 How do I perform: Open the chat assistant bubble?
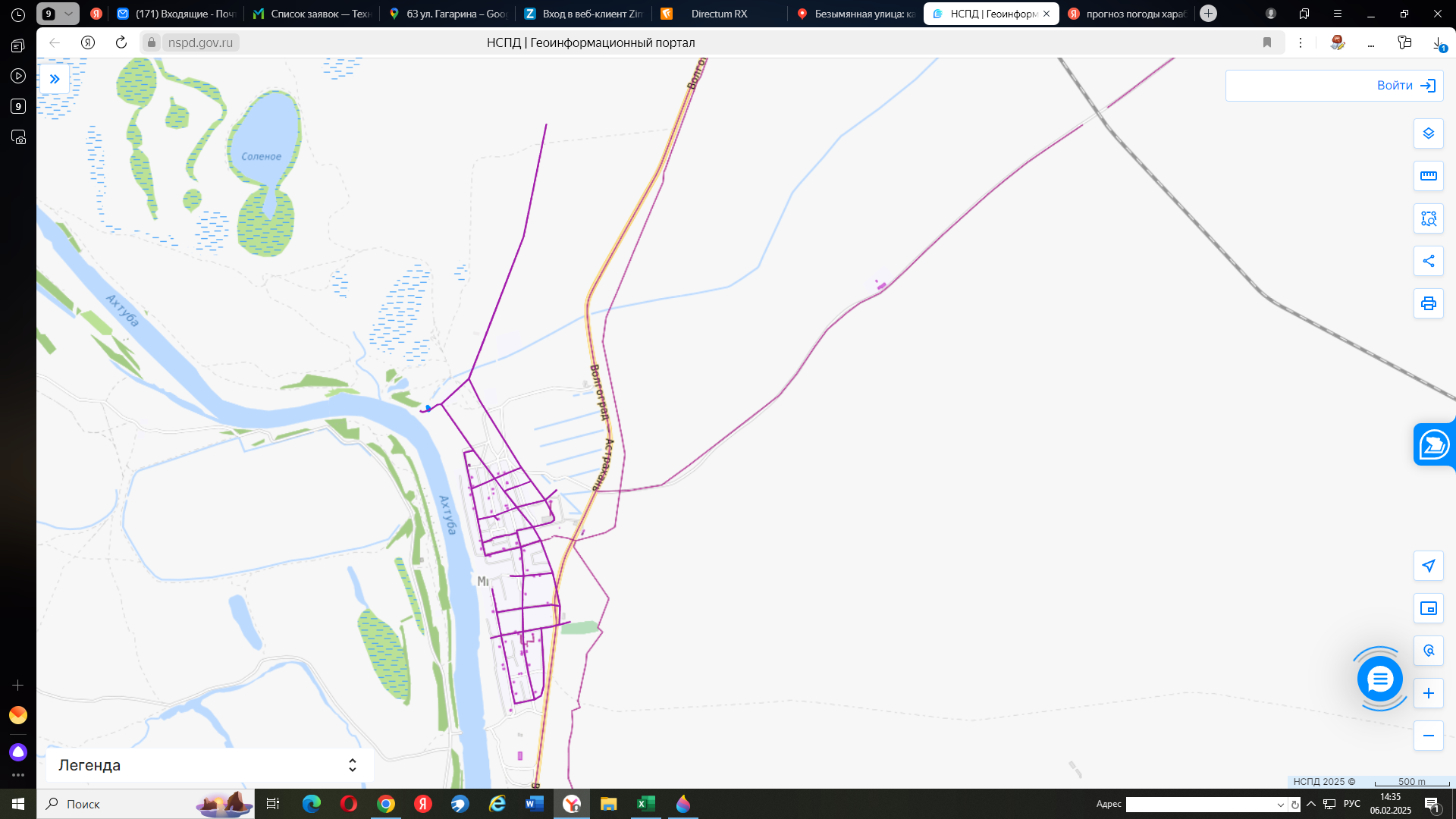(1379, 679)
